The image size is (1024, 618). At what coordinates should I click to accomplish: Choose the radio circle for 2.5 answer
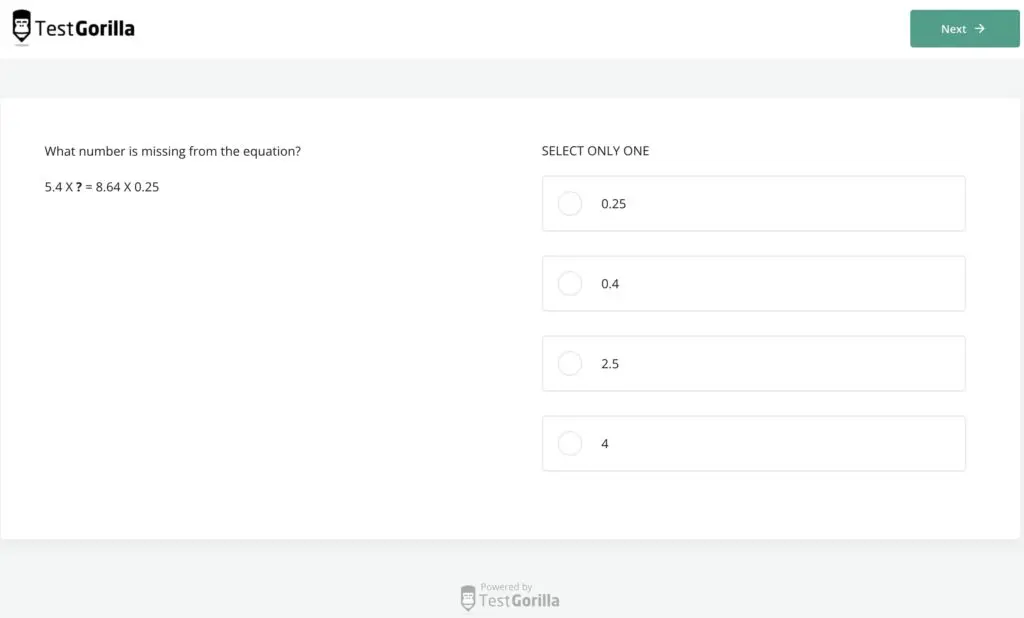569,364
